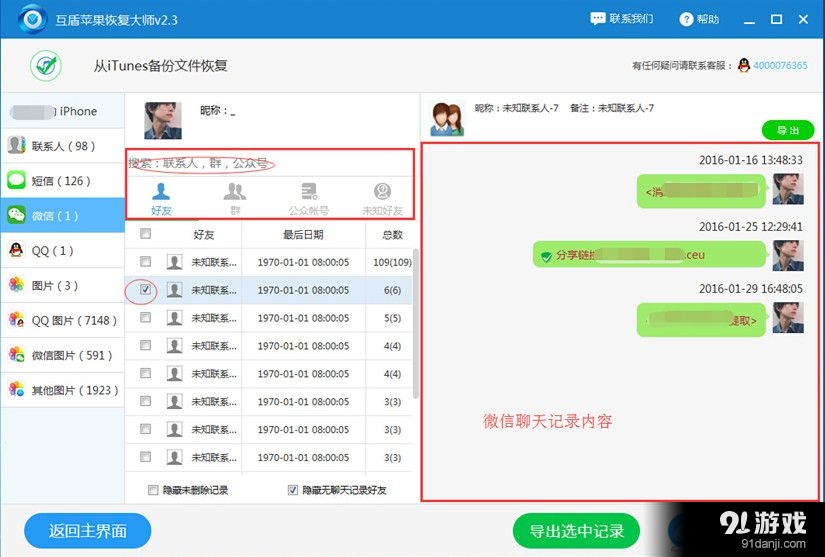Click the sender avatar on 2016-01-16 message
This screenshot has width=825, height=557.
click(788, 189)
